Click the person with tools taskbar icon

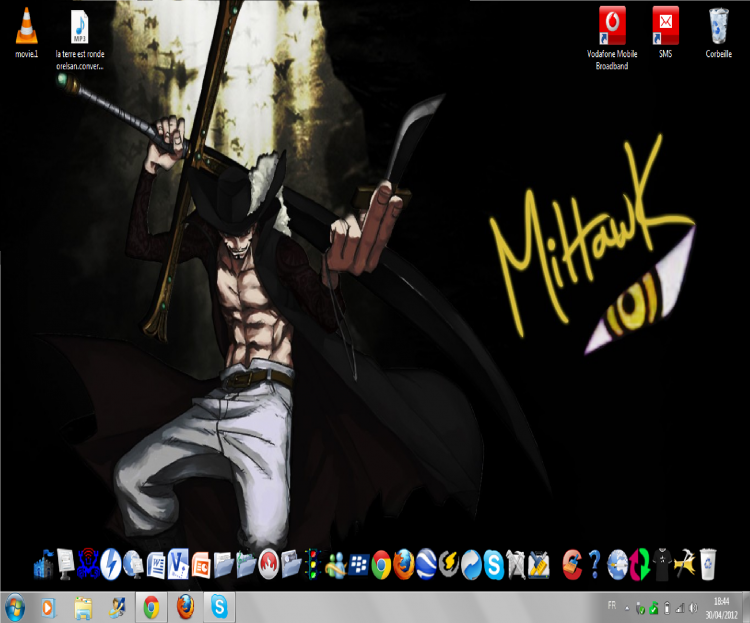point(117,608)
